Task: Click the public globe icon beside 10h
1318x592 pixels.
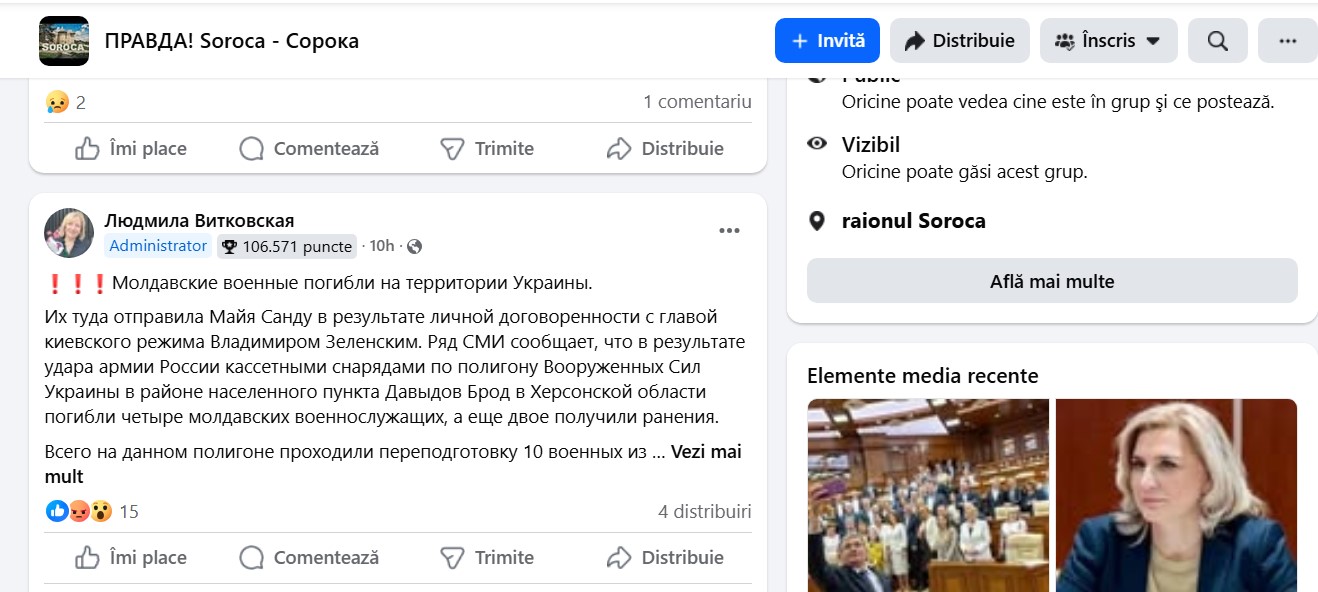Action: 415,246
